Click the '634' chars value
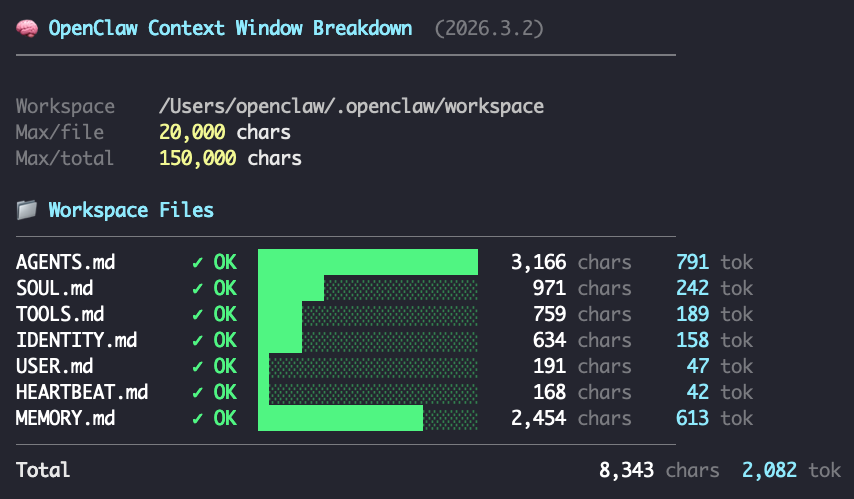The height and width of the screenshot is (499, 854). (x=550, y=340)
